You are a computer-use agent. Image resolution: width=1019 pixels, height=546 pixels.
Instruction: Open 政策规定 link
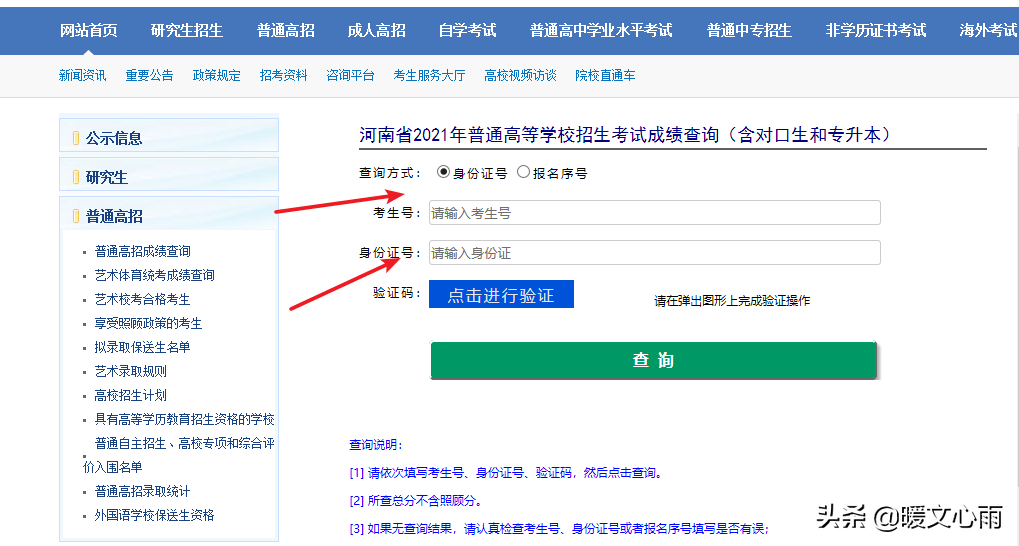click(216, 75)
